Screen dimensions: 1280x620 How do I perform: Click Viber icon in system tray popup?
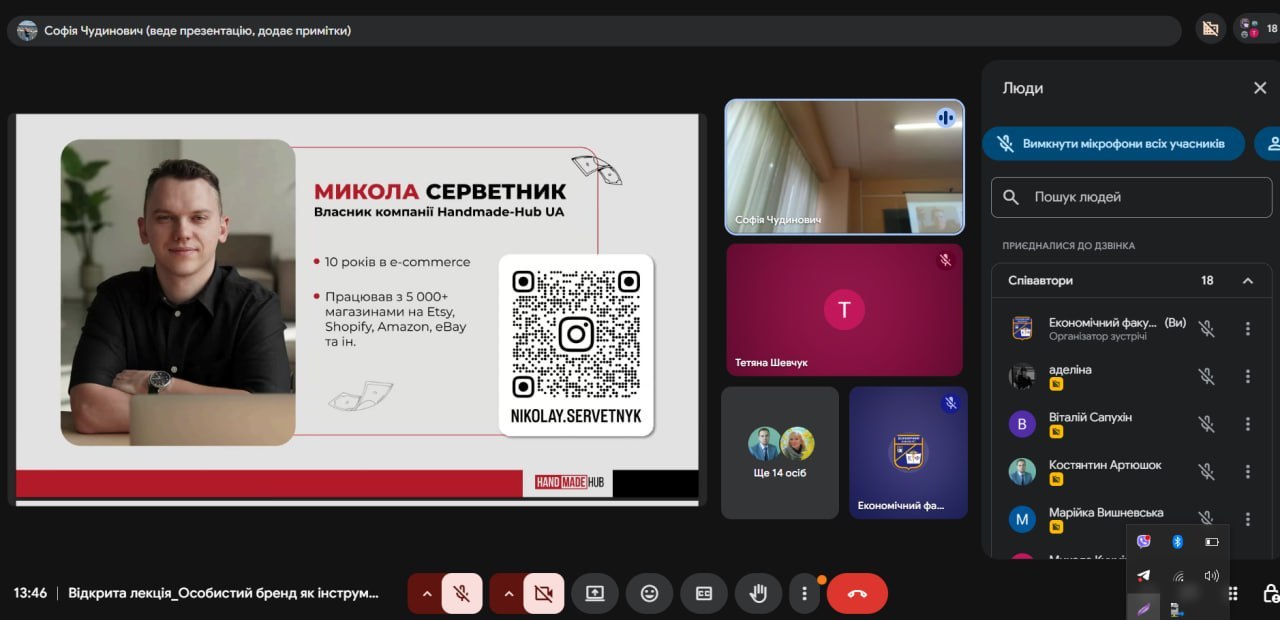[x=1144, y=542]
